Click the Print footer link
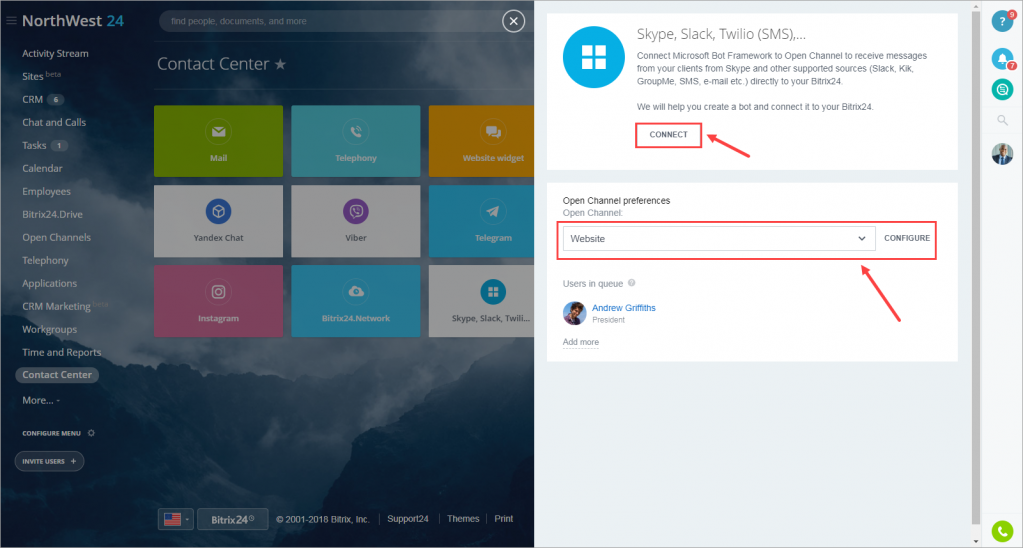 pyautogui.click(x=504, y=519)
